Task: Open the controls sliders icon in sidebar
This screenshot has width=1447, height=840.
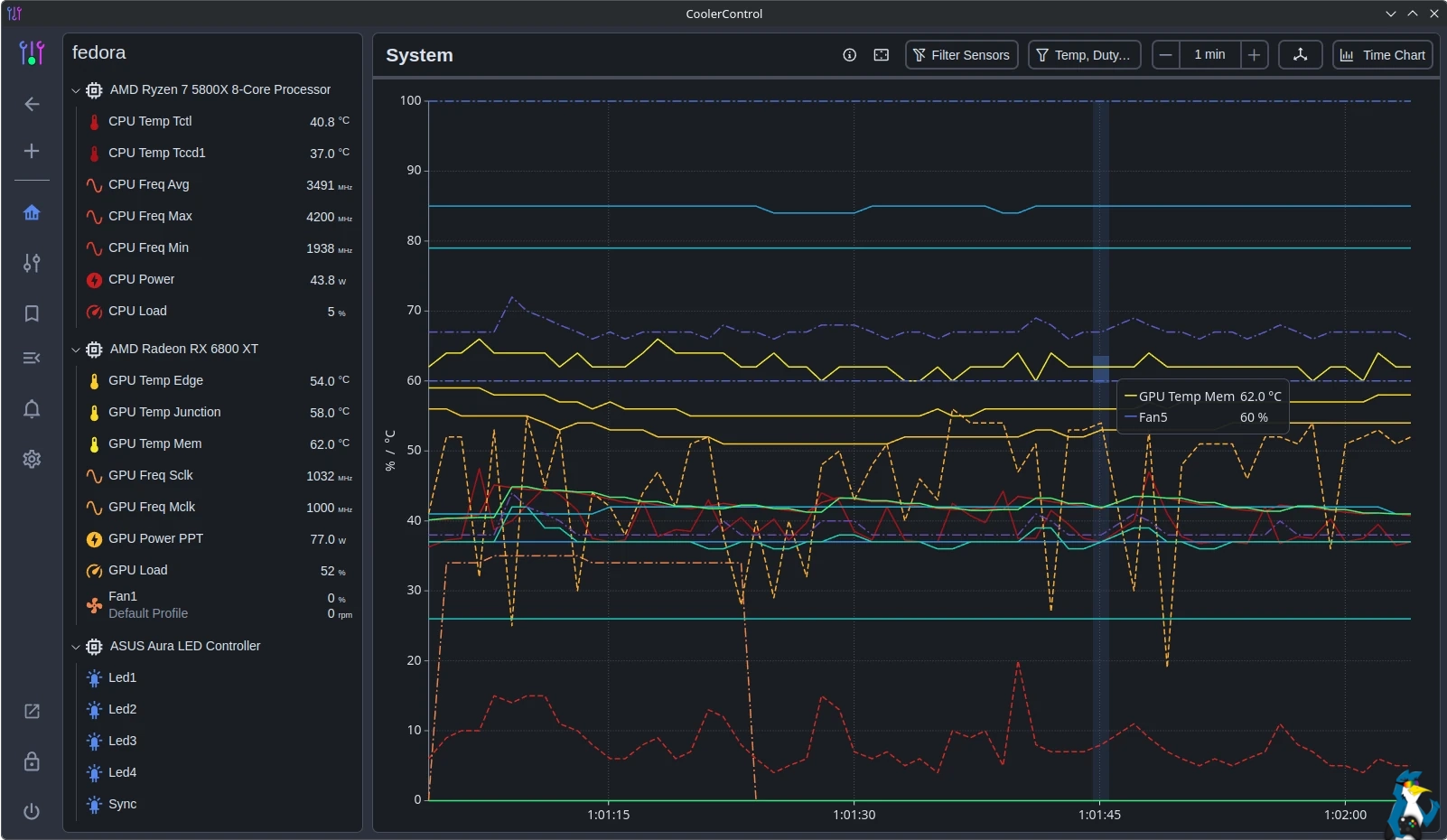Action: [32, 263]
